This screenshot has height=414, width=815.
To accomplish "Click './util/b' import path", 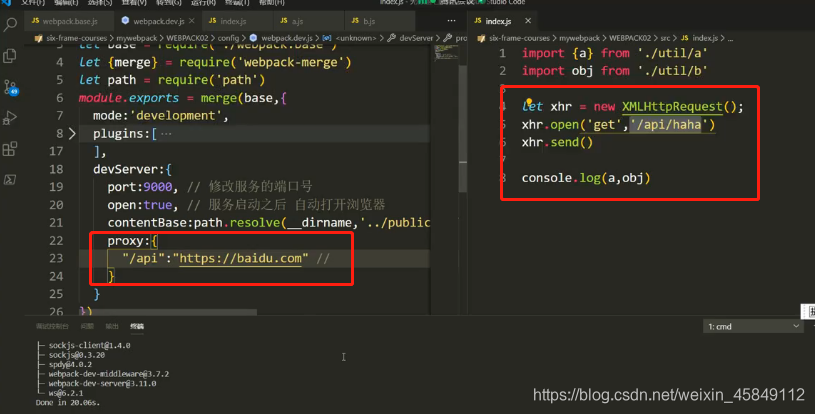I will [672, 71].
